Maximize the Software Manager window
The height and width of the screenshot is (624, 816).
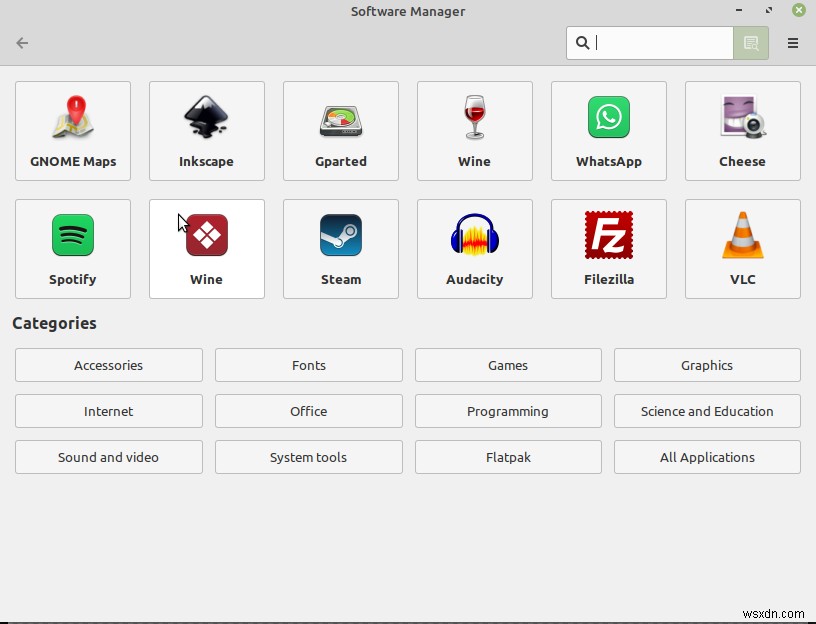[x=769, y=10]
